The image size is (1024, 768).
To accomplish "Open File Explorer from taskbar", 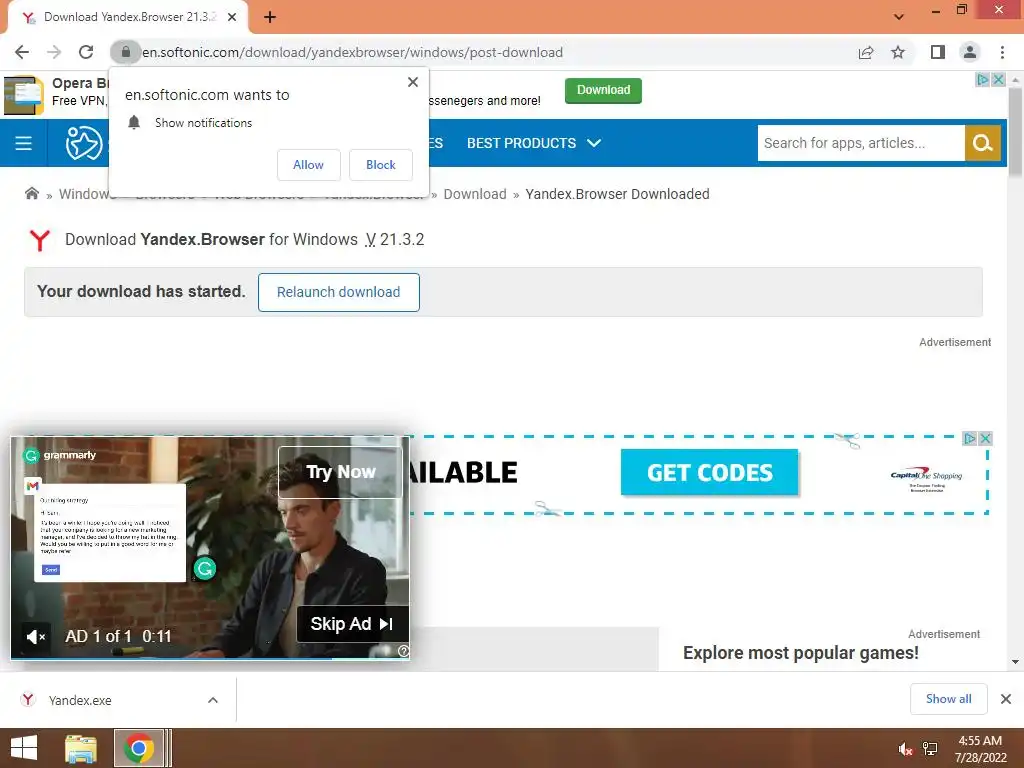I will [x=81, y=748].
